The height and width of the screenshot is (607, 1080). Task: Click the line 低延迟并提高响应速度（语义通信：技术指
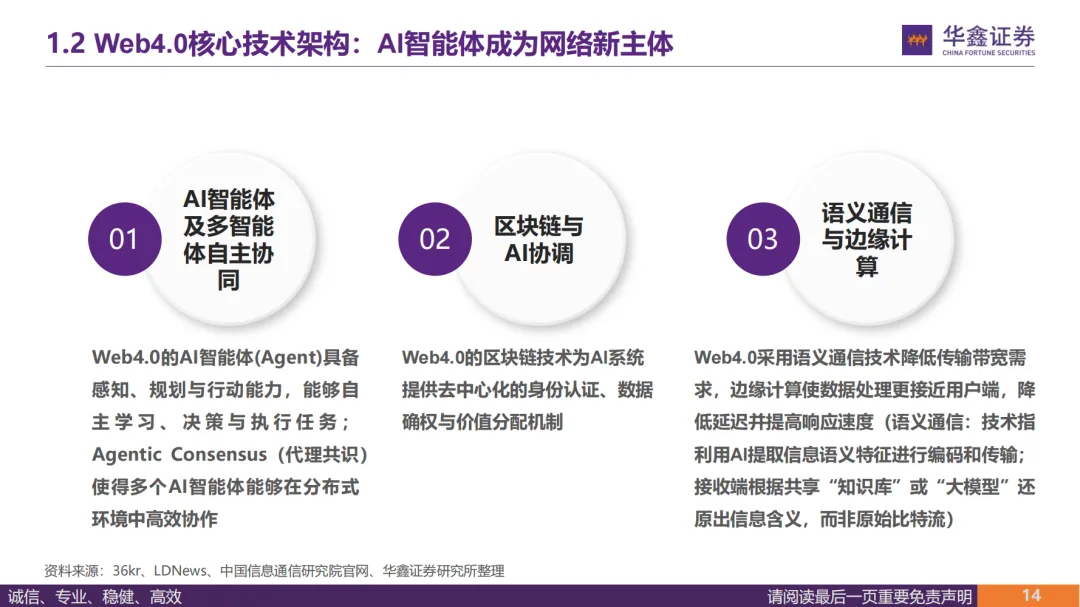pos(864,422)
